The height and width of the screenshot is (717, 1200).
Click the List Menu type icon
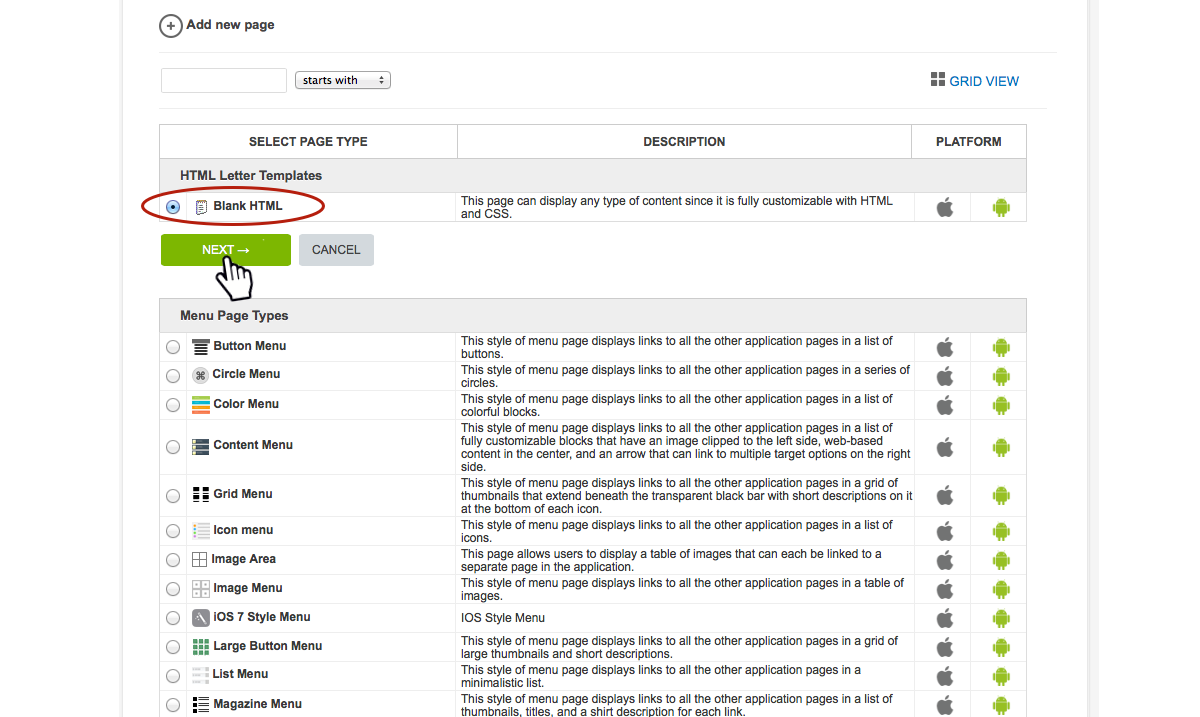200,675
